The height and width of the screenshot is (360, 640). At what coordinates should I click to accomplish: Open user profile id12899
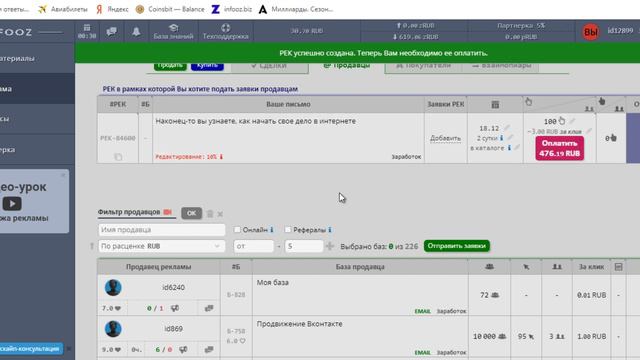pyautogui.click(x=620, y=31)
